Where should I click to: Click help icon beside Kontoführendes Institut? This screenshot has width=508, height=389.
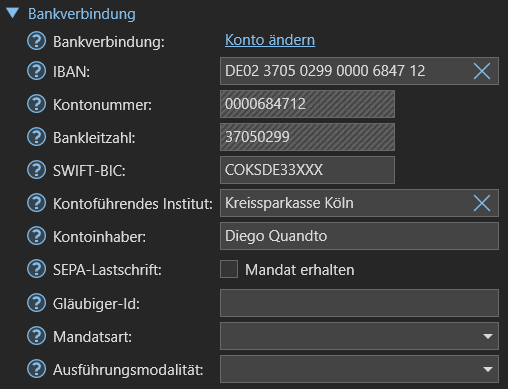pos(36,203)
